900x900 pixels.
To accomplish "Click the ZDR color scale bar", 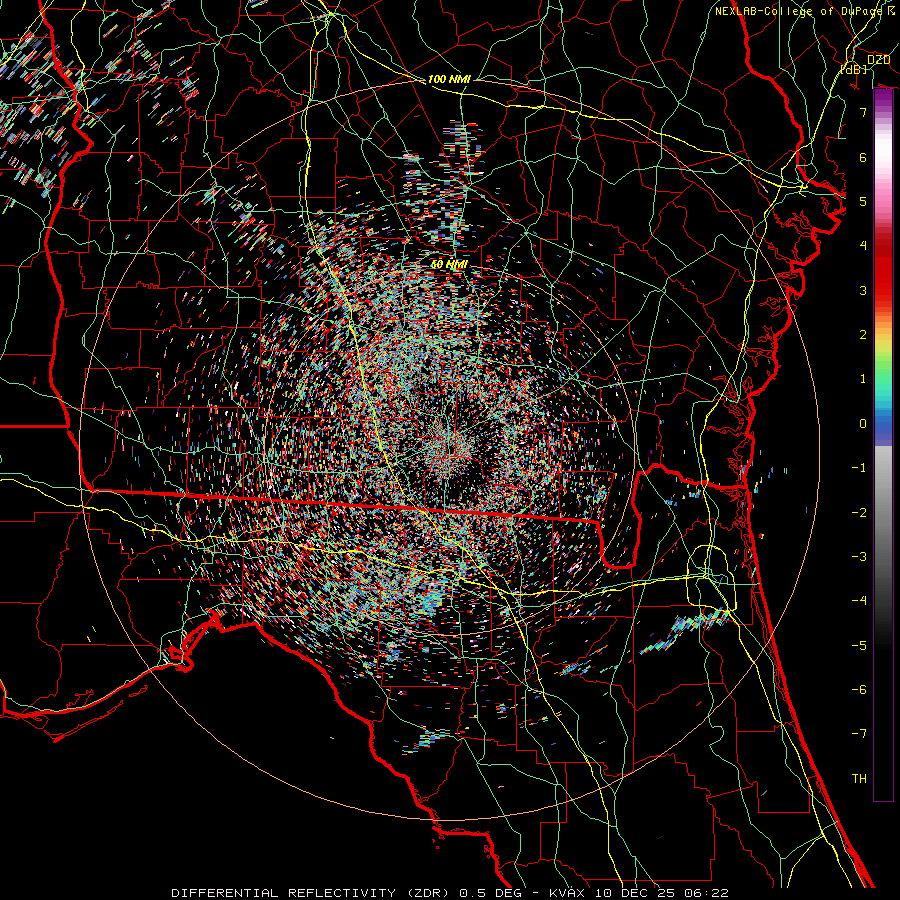I will click(x=883, y=445).
